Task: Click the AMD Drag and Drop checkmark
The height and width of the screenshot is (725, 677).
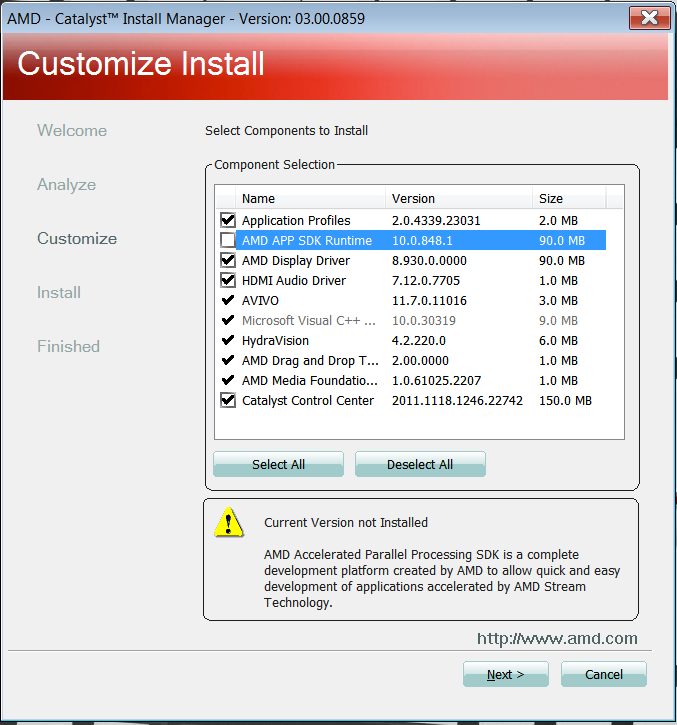Action: [228, 360]
